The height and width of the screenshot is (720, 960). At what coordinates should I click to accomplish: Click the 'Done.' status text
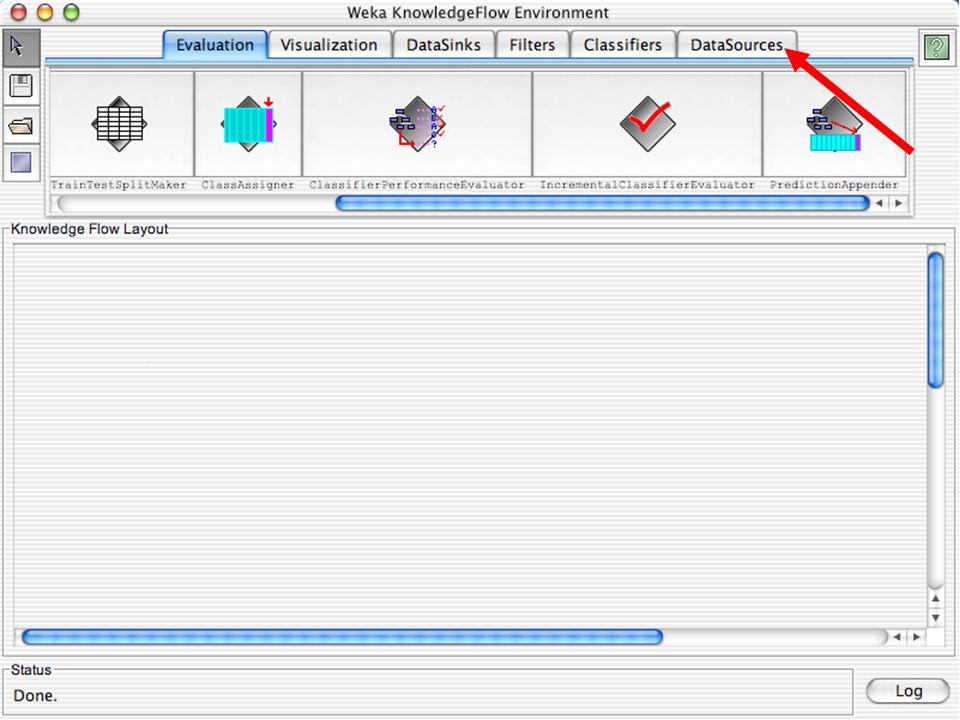36,696
